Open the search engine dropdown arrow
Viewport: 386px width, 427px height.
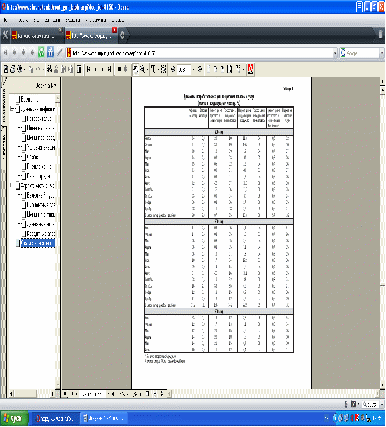tap(382, 53)
